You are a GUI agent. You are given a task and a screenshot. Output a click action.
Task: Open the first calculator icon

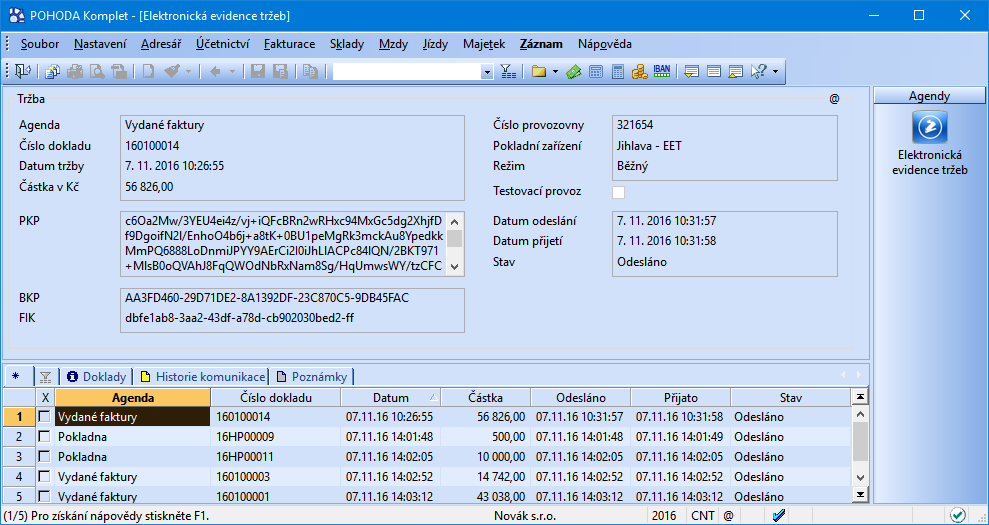click(x=595, y=72)
